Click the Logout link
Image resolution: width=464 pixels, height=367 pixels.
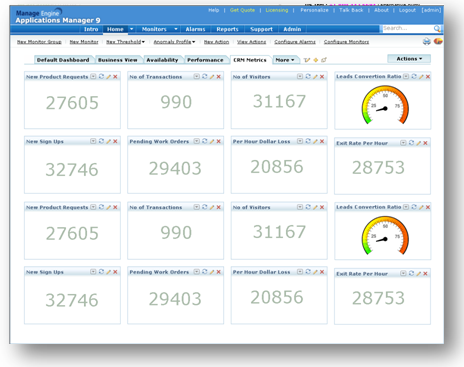coord(407,10)
